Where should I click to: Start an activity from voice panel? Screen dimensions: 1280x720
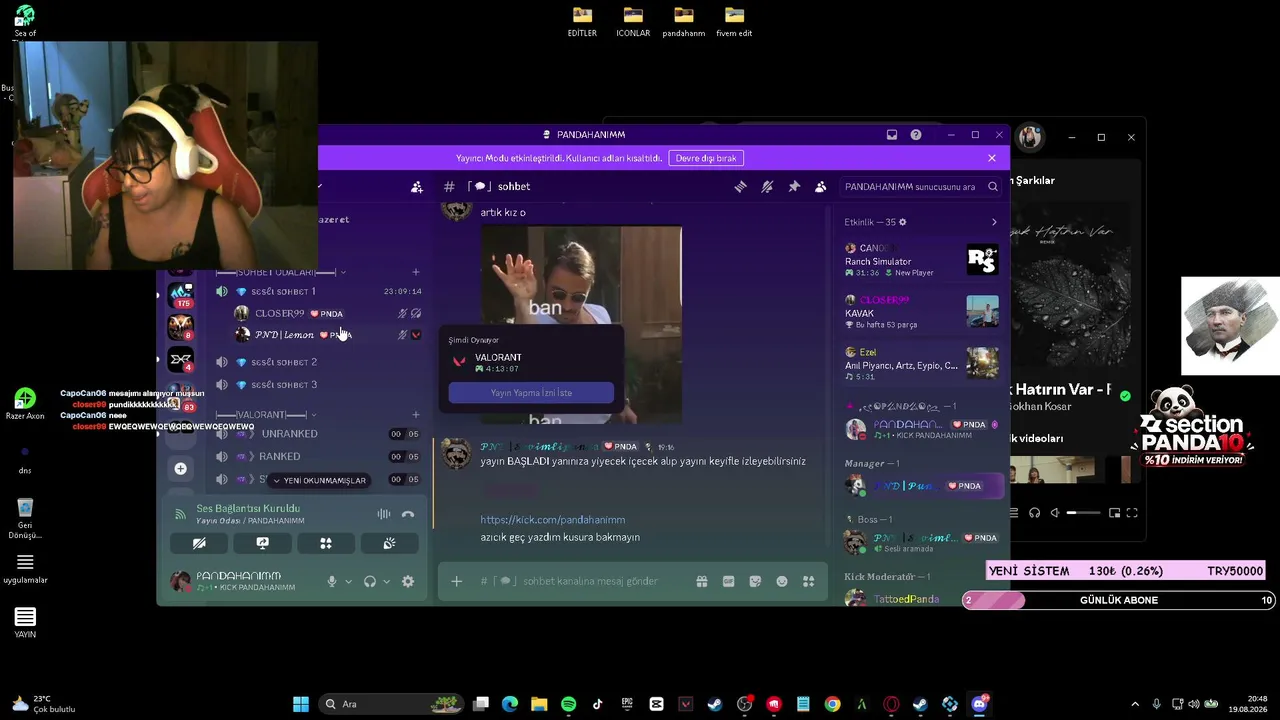[x=326, y=543]
